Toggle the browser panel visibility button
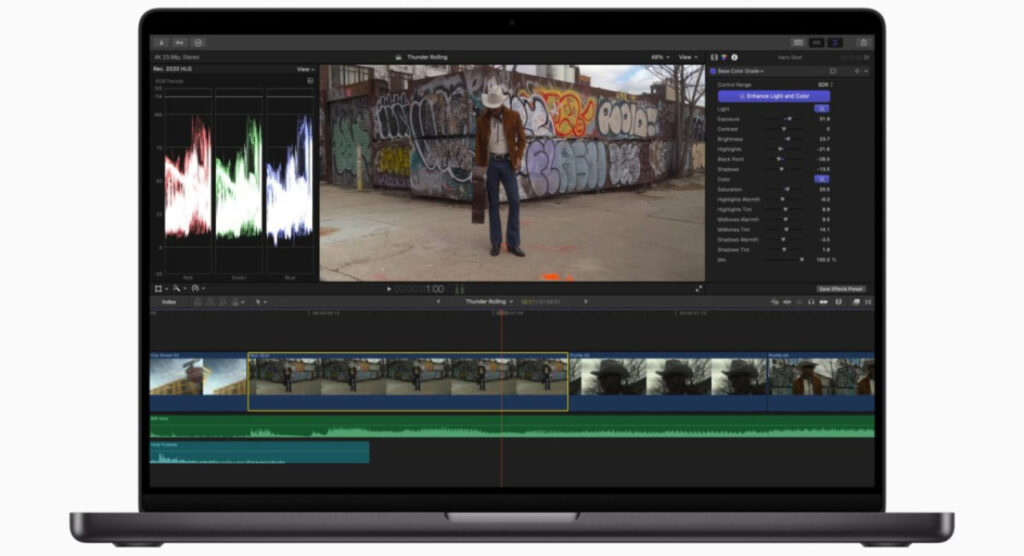The height and width of the screenshot is (556, 1024). tap(798, 42)
